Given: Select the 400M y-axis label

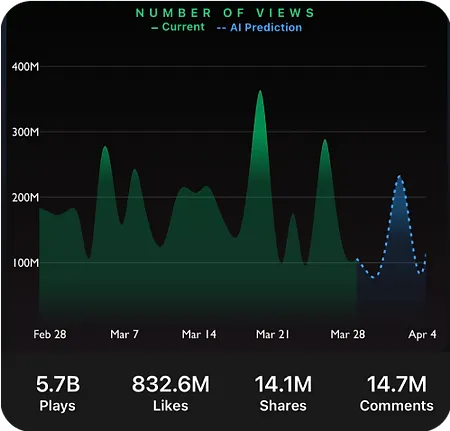Looking at the screenshot, I should coord(25,67).
